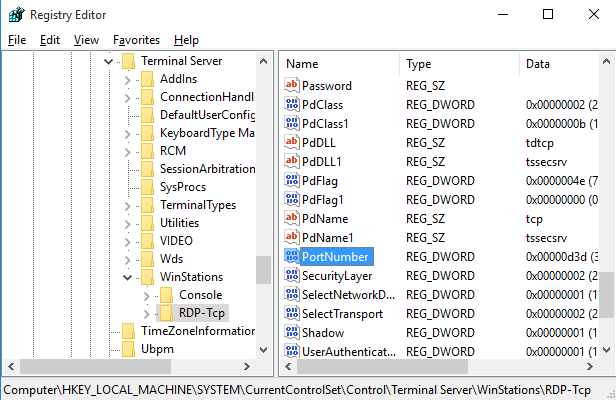This screenshot has height=400, width=616.
Task: Open the Favorites menu
Action: 136,40
